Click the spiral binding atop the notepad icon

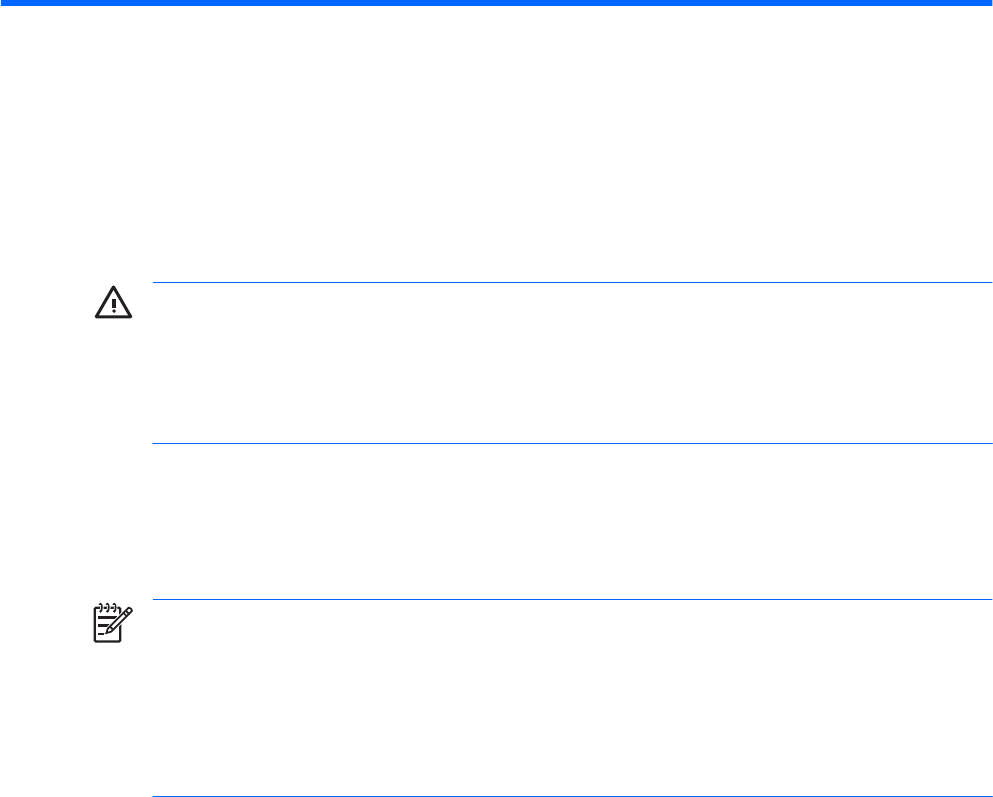(x=105, y=607)
